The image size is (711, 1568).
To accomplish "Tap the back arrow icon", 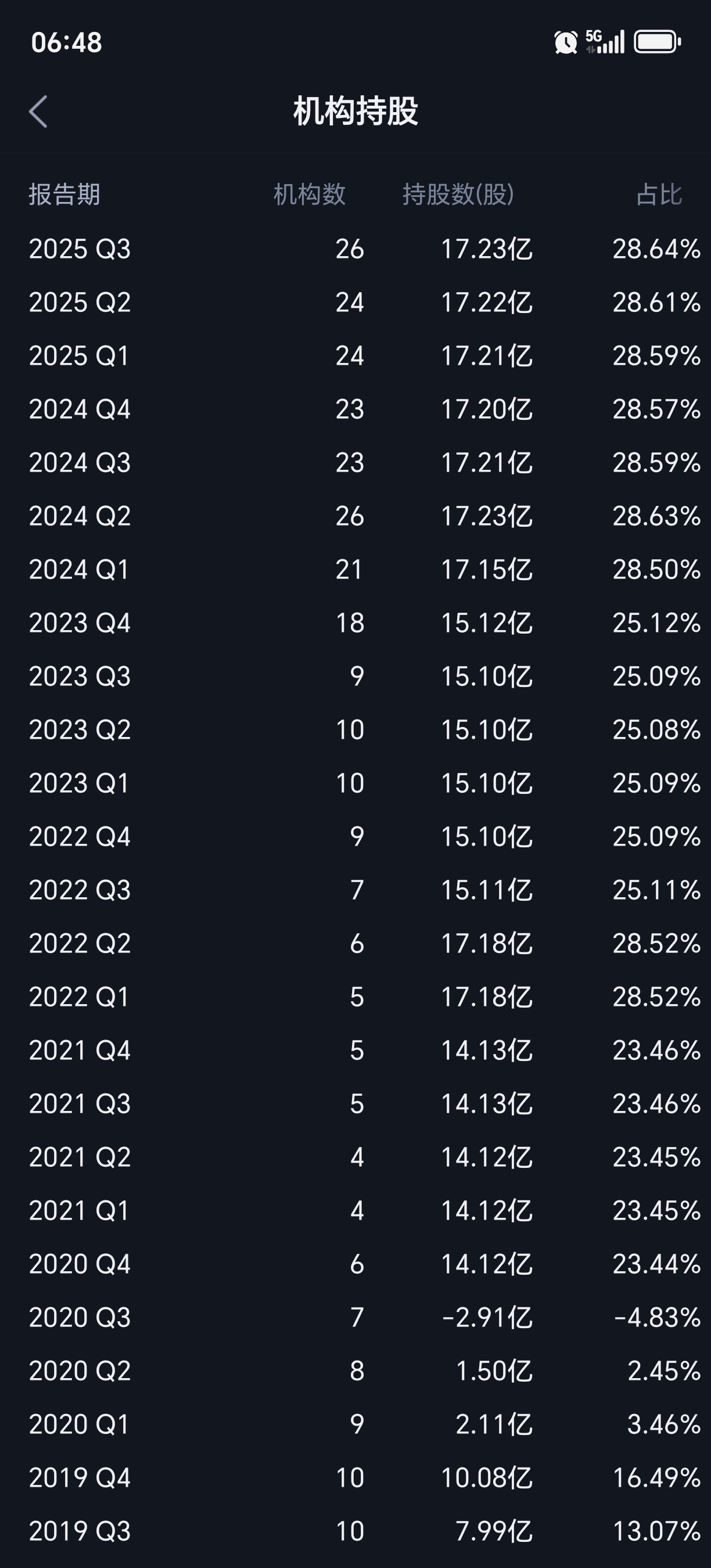I will click(38, 112).
